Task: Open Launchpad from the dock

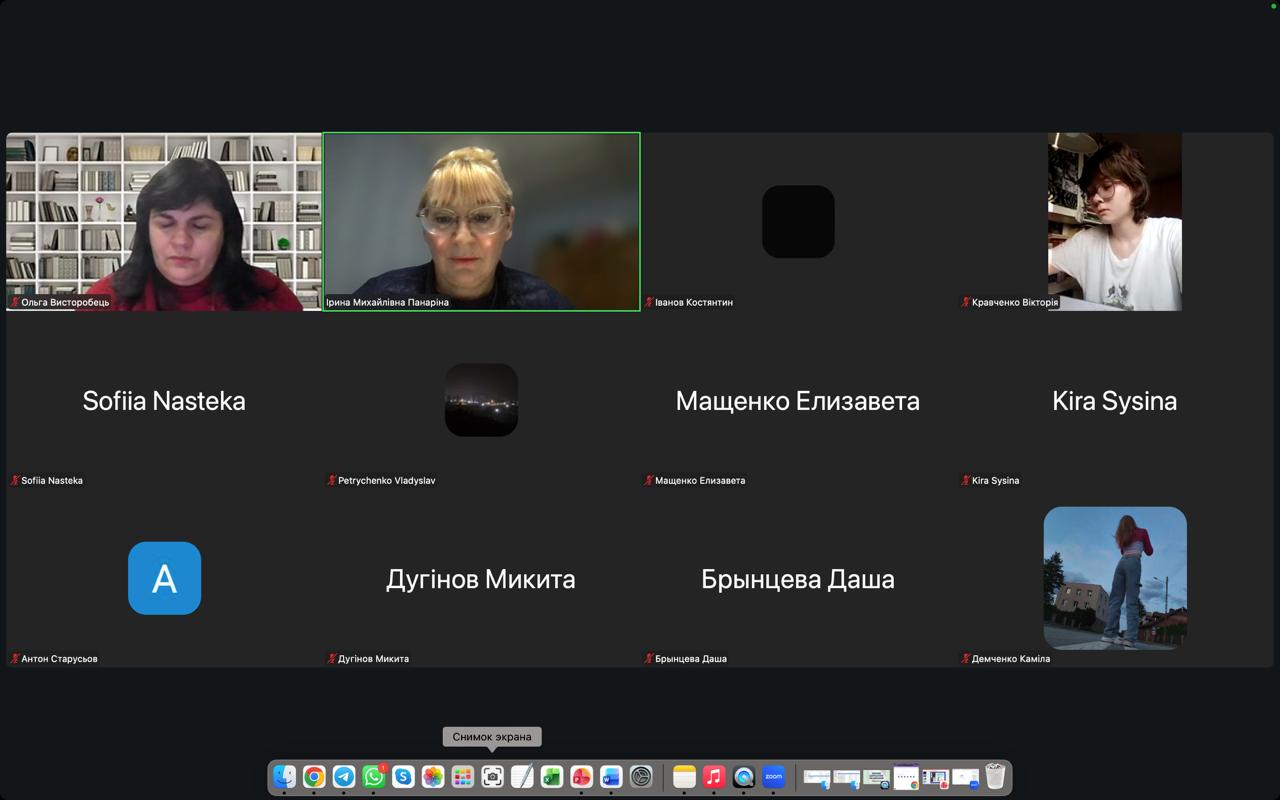Action: click(462, 777)
